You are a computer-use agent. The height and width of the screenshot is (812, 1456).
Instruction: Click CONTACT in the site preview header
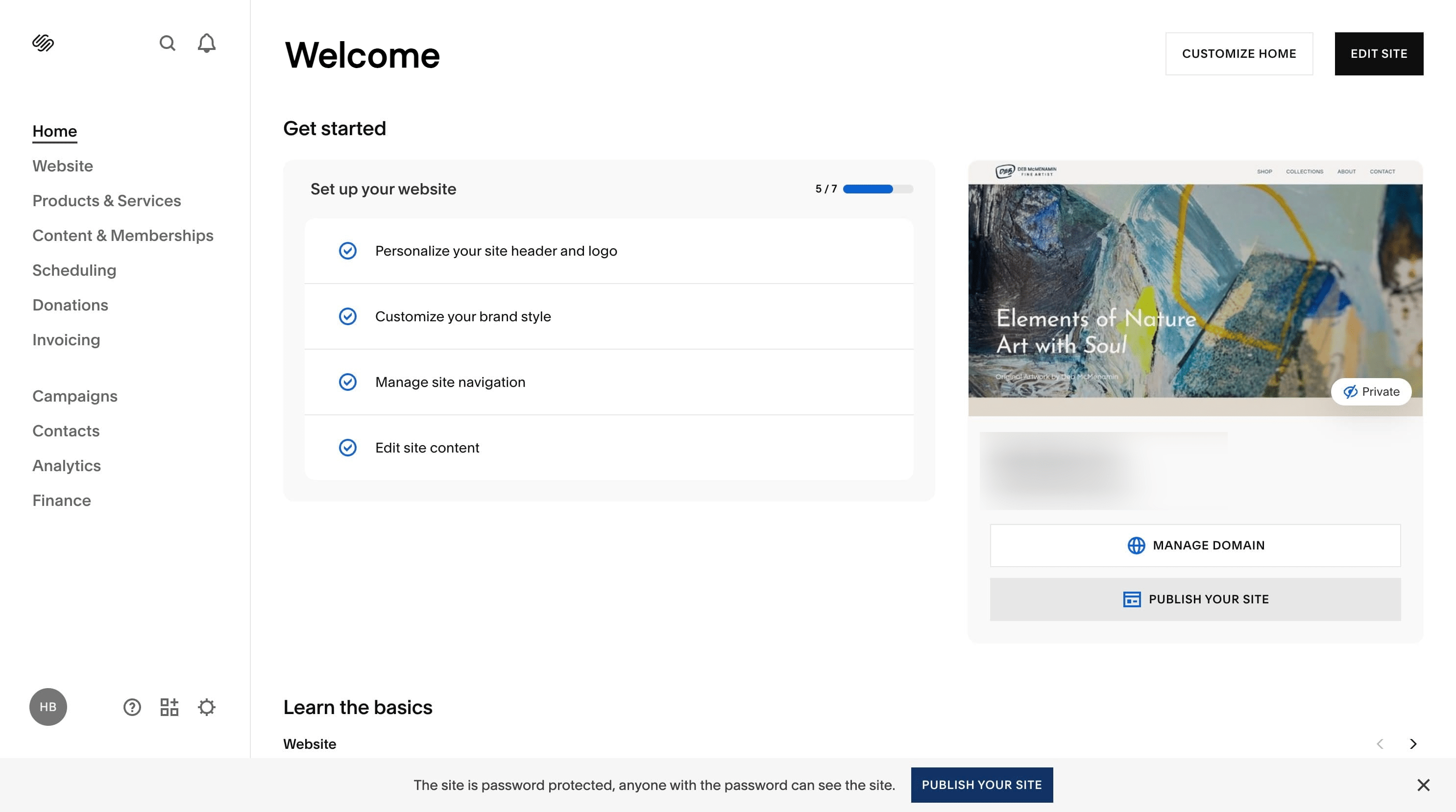[1382, 171]
